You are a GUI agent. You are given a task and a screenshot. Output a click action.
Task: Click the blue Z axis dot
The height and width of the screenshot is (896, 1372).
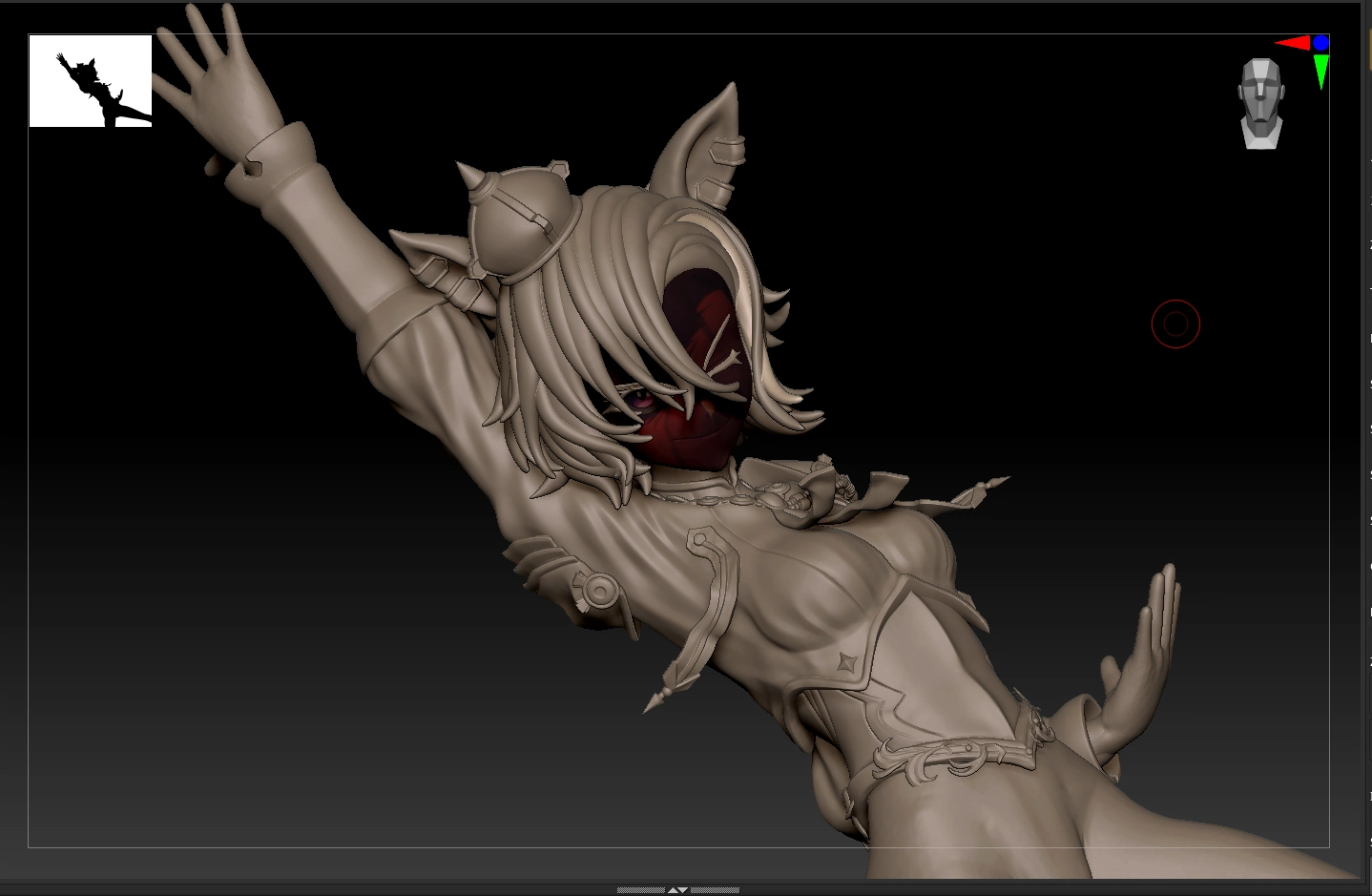[1320, 43]
